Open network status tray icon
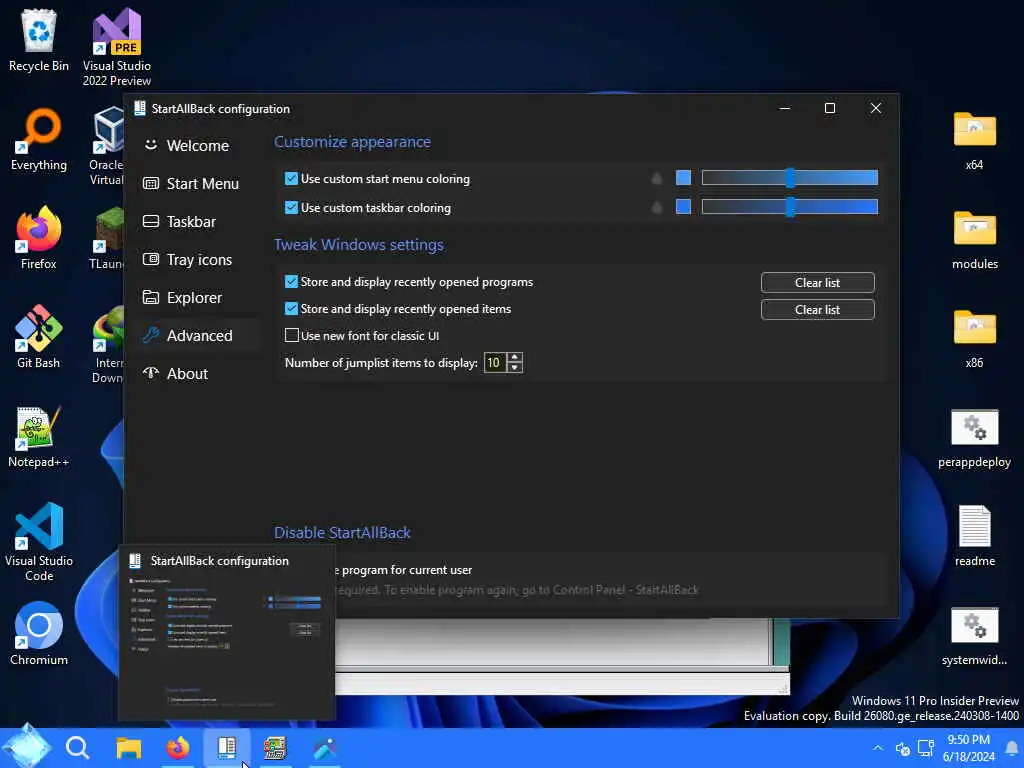Screen dimensions: 1024x768 tap(925, 748)
